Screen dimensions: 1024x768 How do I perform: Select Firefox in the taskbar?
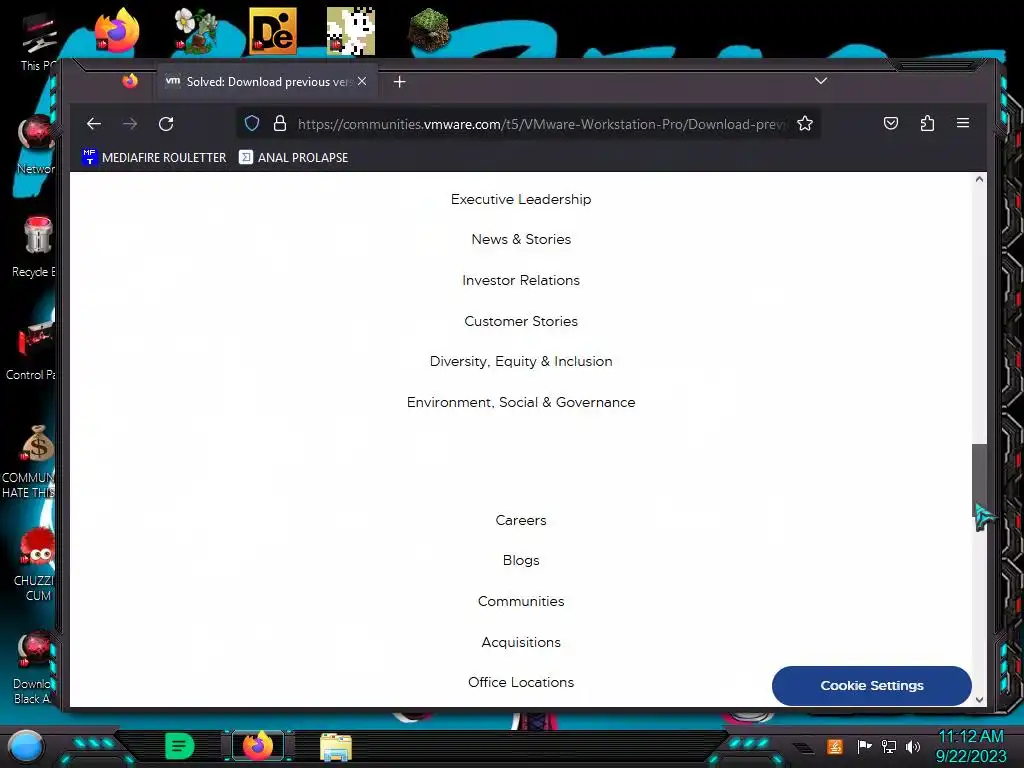(x=258, y=746)
